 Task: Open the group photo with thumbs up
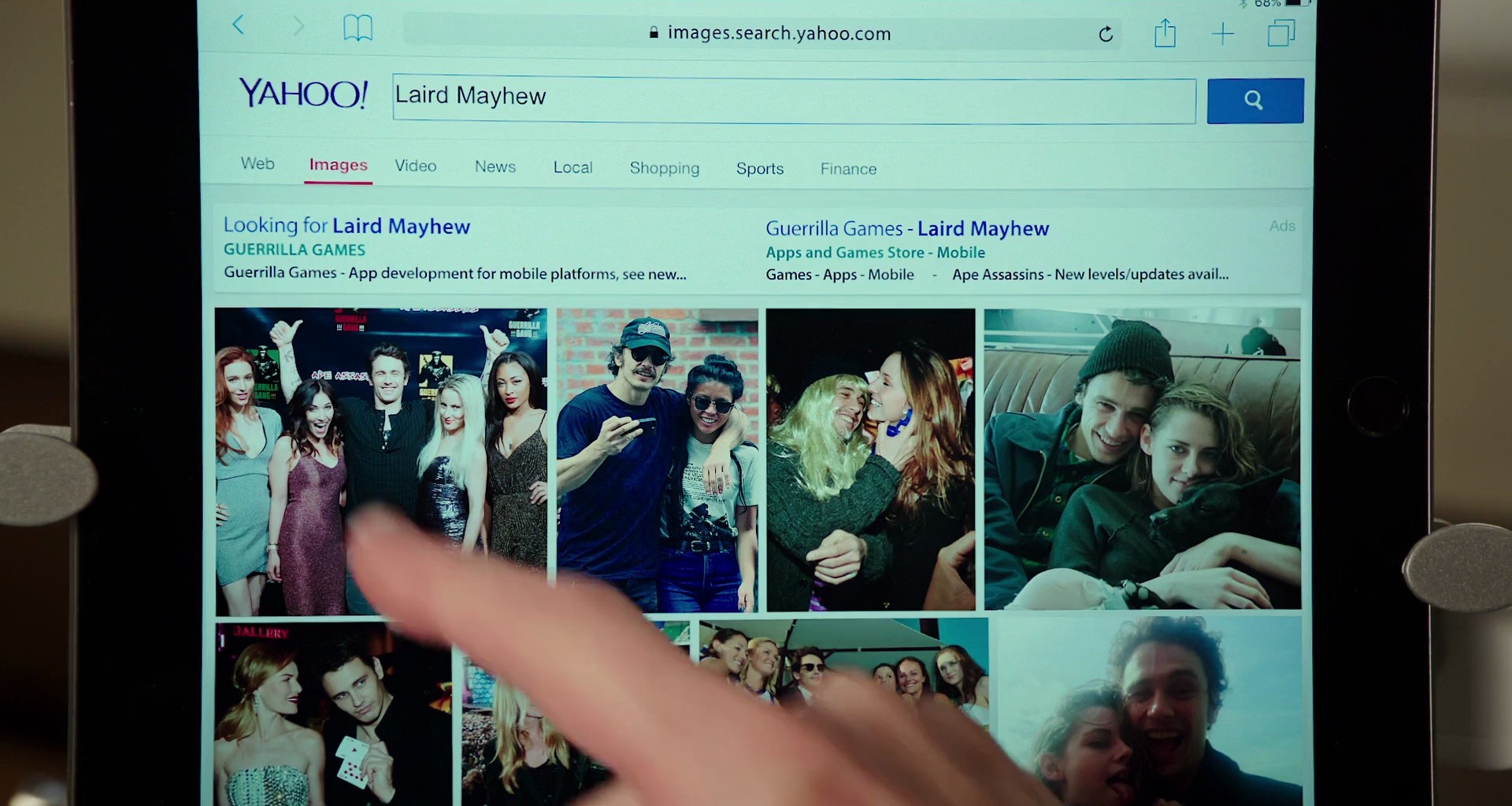[x=381, y=461]
